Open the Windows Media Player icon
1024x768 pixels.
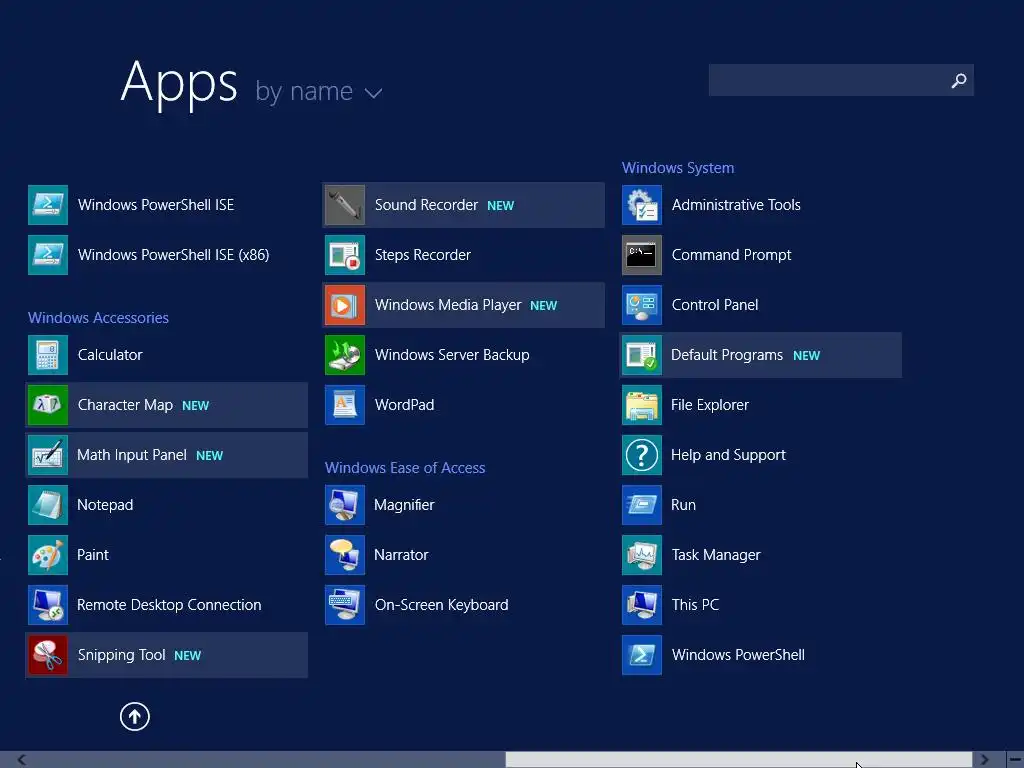coord(345,305)
